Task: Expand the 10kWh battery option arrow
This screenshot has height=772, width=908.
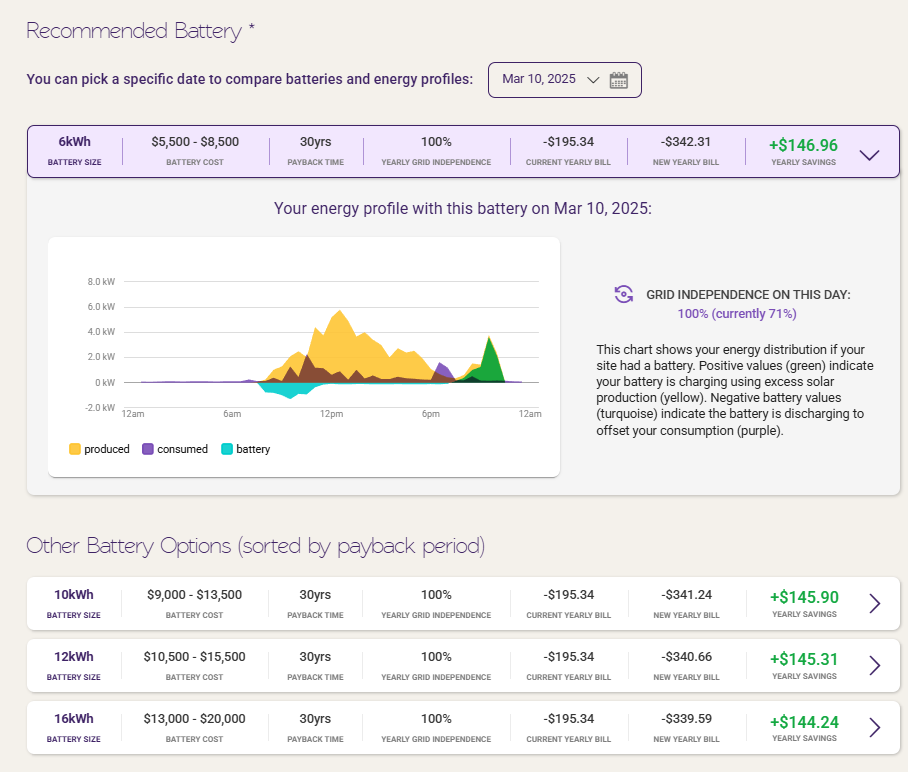Action: coord(874,603)
